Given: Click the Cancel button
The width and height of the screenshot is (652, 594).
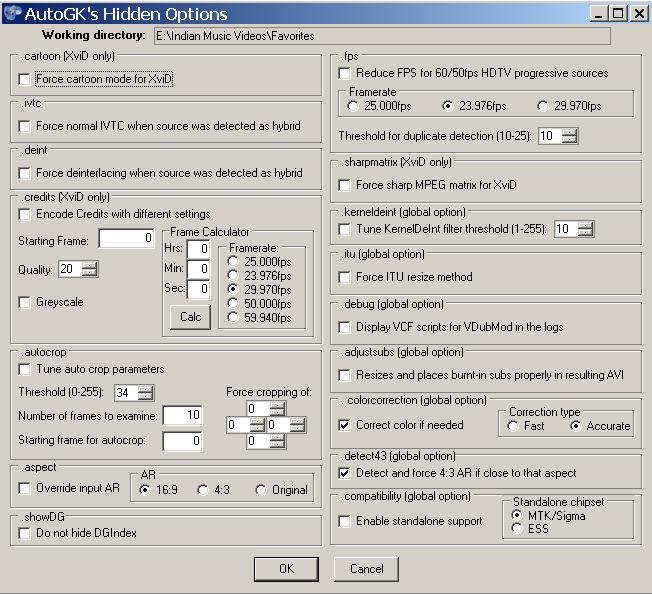Looking at the screenshot, I should pyautogui.click(x=366, y=569).
